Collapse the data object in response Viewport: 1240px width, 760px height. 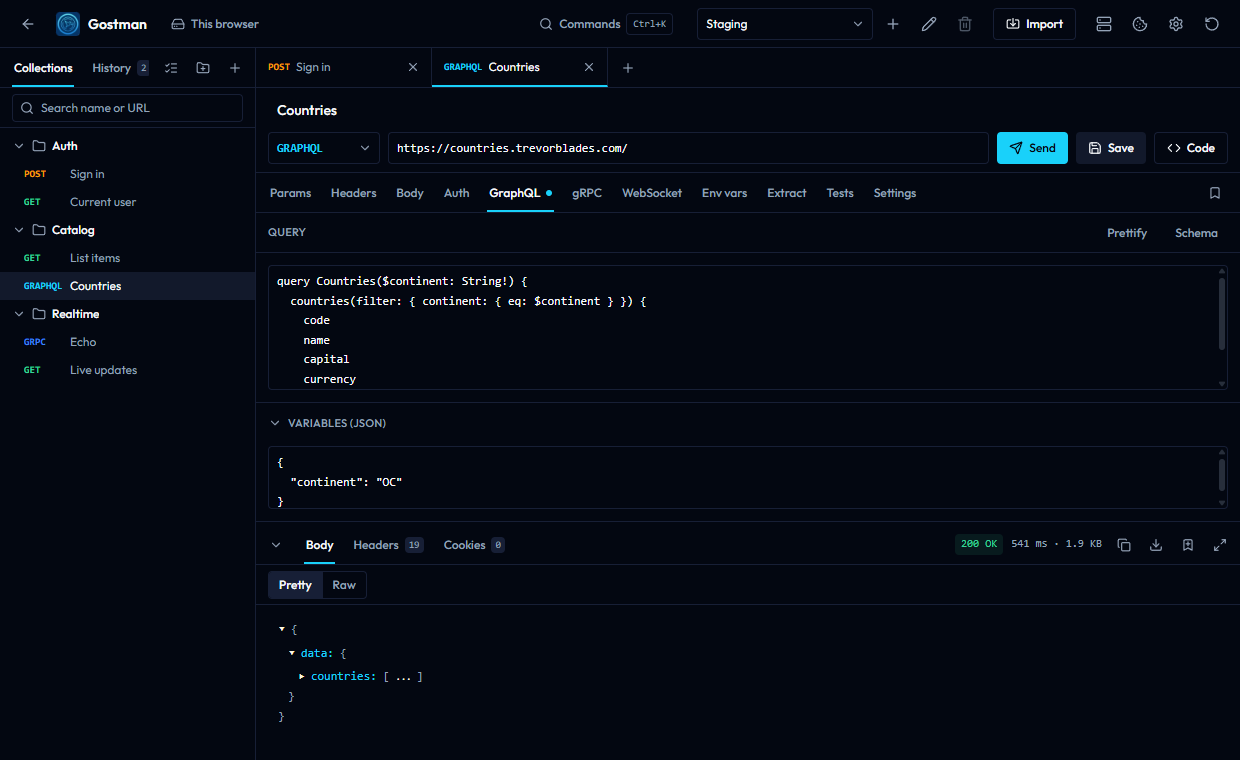[292, 653]
